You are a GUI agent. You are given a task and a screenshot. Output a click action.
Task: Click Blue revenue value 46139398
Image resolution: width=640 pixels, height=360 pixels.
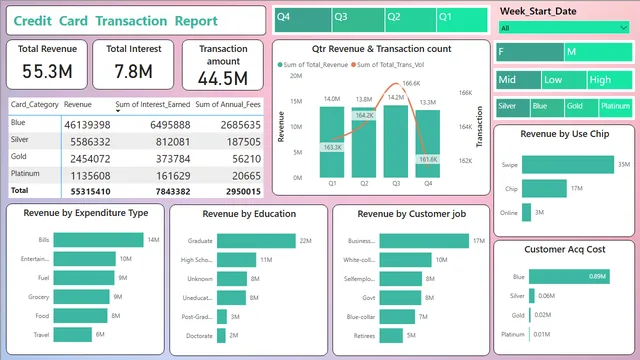87,125
